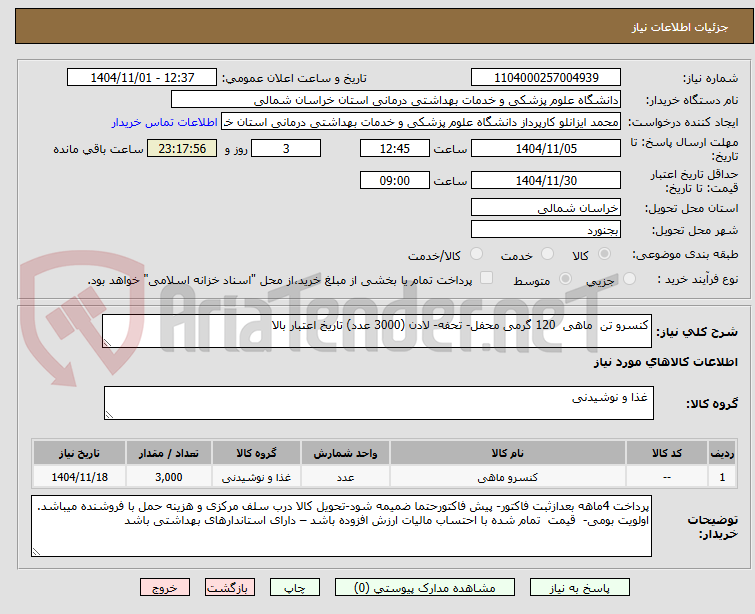Click the announcement date field 1404/11/01 - 12:37
The width and height of the screenshot is (755, 614).
tap(142, 78)
